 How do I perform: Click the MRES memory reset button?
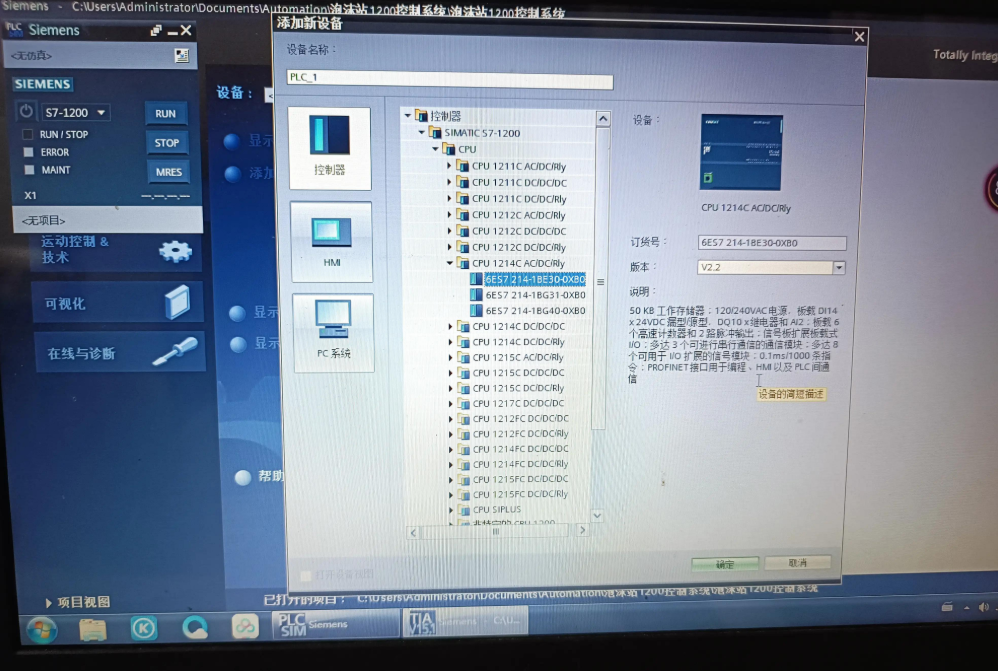[x=168, y=172]
